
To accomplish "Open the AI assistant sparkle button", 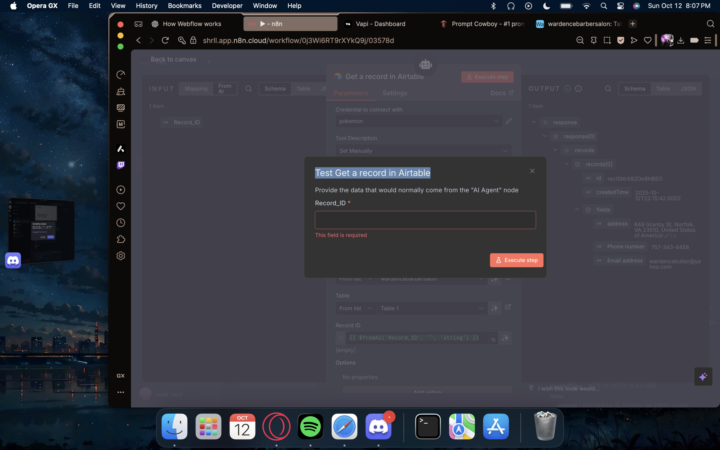I will click(x=703, y=377).
